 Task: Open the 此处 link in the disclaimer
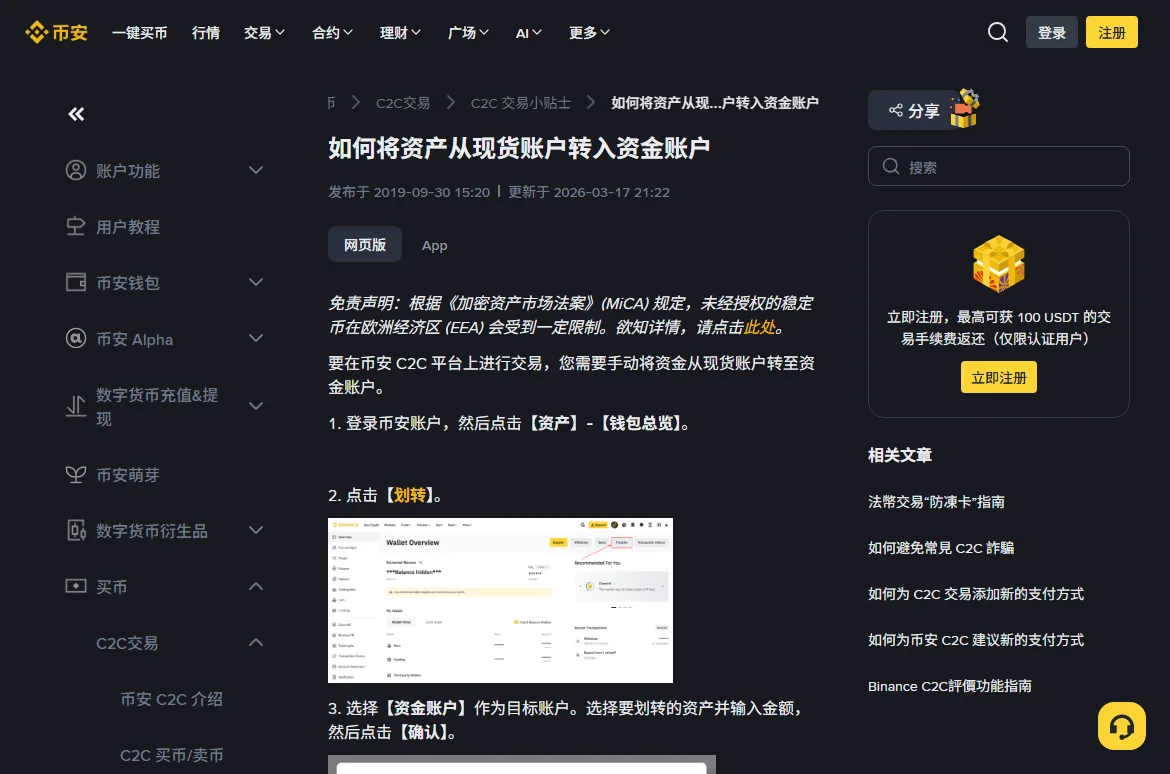760,327
